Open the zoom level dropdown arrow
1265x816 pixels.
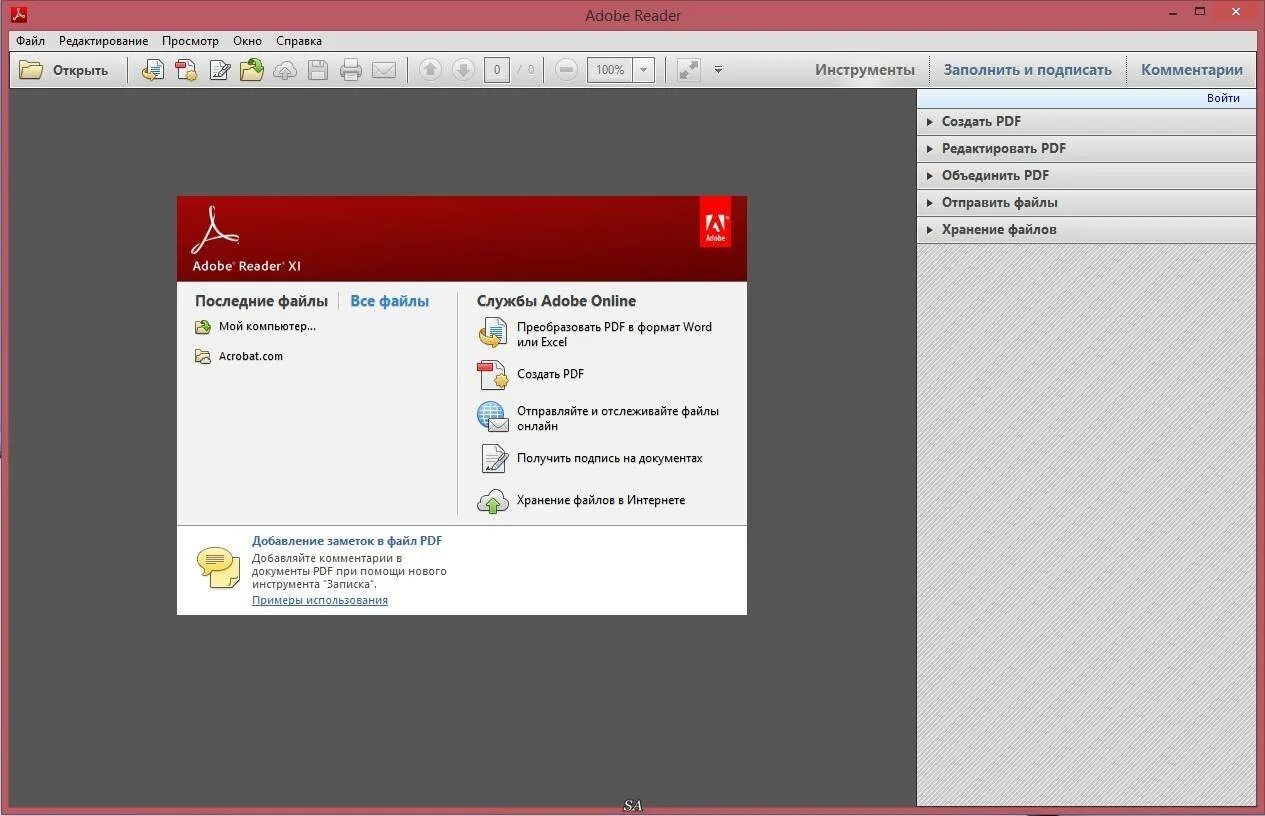(x=644, y=70)
